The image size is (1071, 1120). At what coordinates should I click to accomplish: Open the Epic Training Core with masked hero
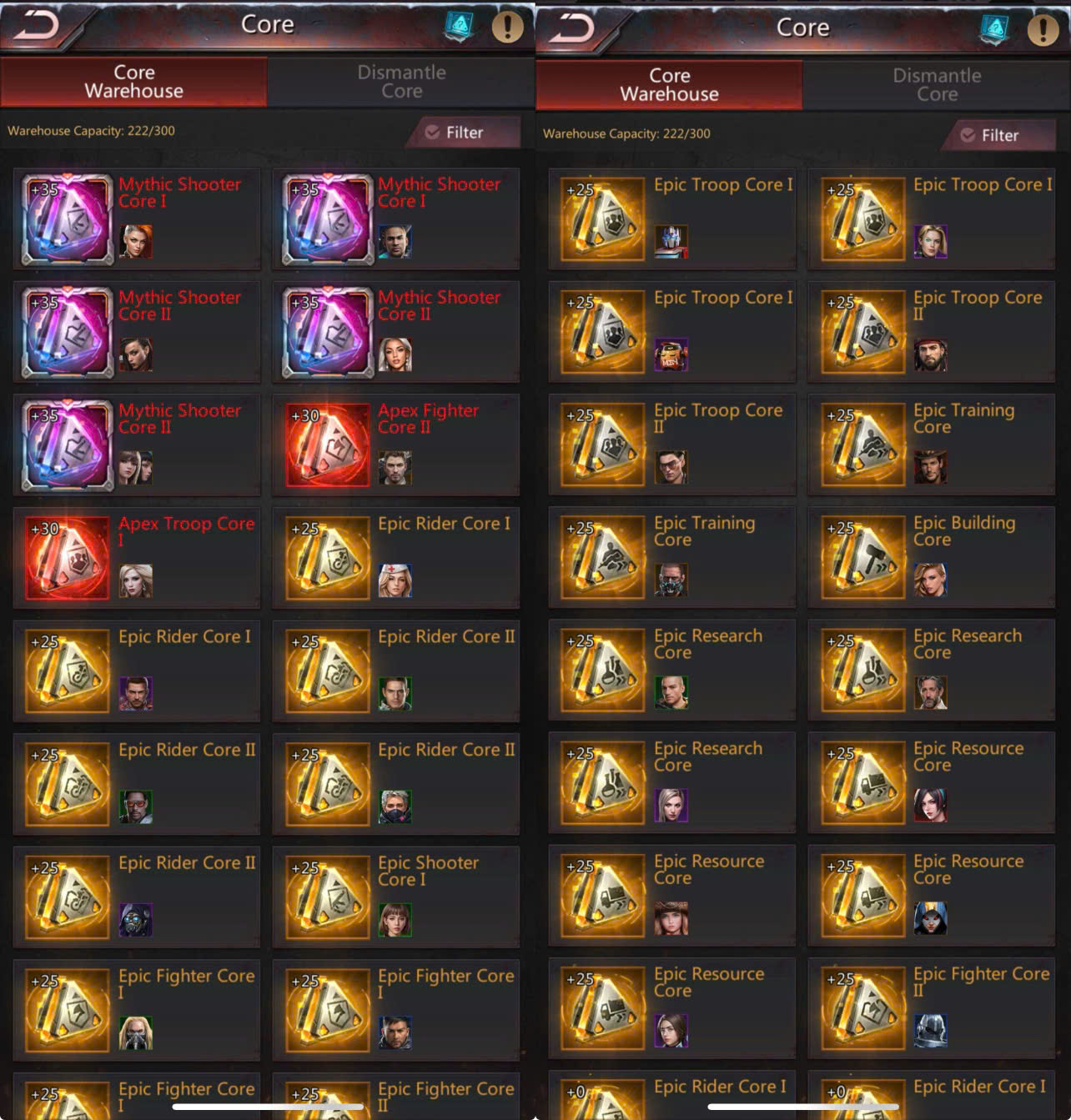[671, 557]
